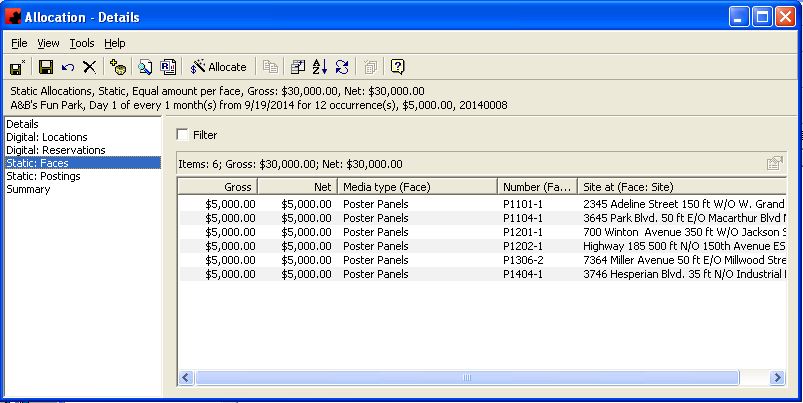Screen dimensions: 803x403
Task: Select Static: Postings in the left panel
Action: [43, 176]
